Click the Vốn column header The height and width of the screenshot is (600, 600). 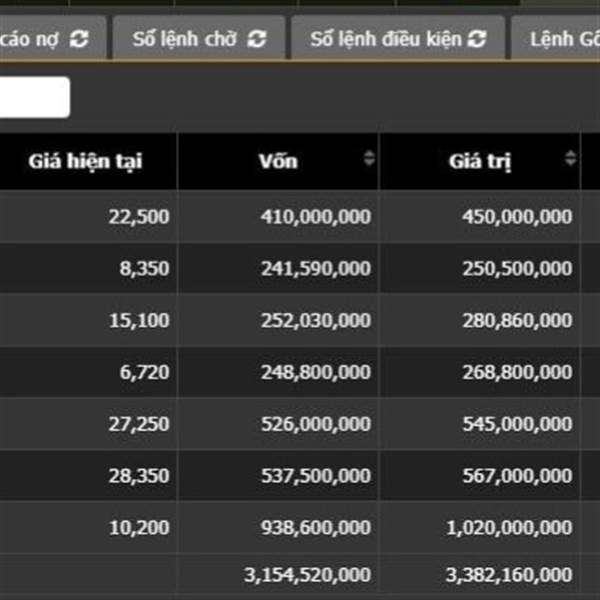coord(278,161)
